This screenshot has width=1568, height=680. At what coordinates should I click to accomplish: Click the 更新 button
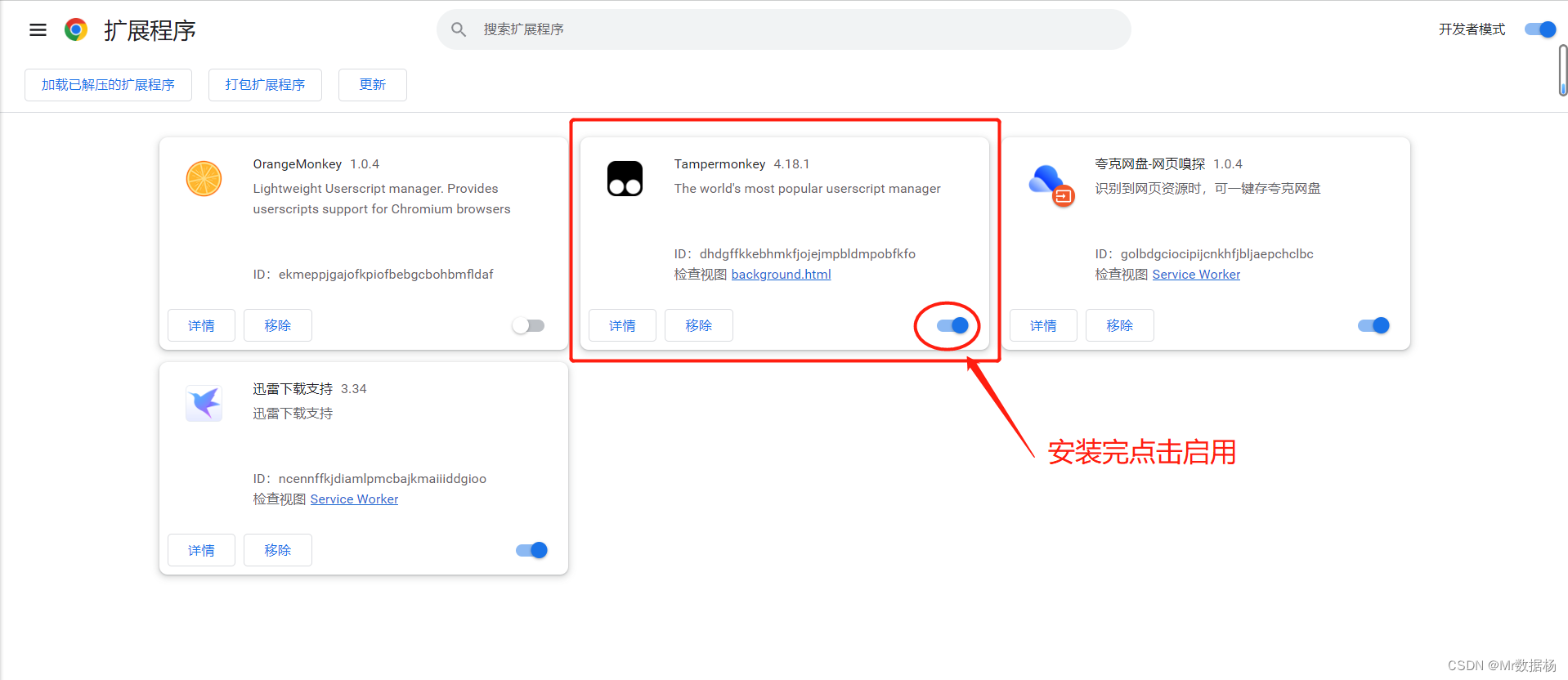[x=373, y=85]
